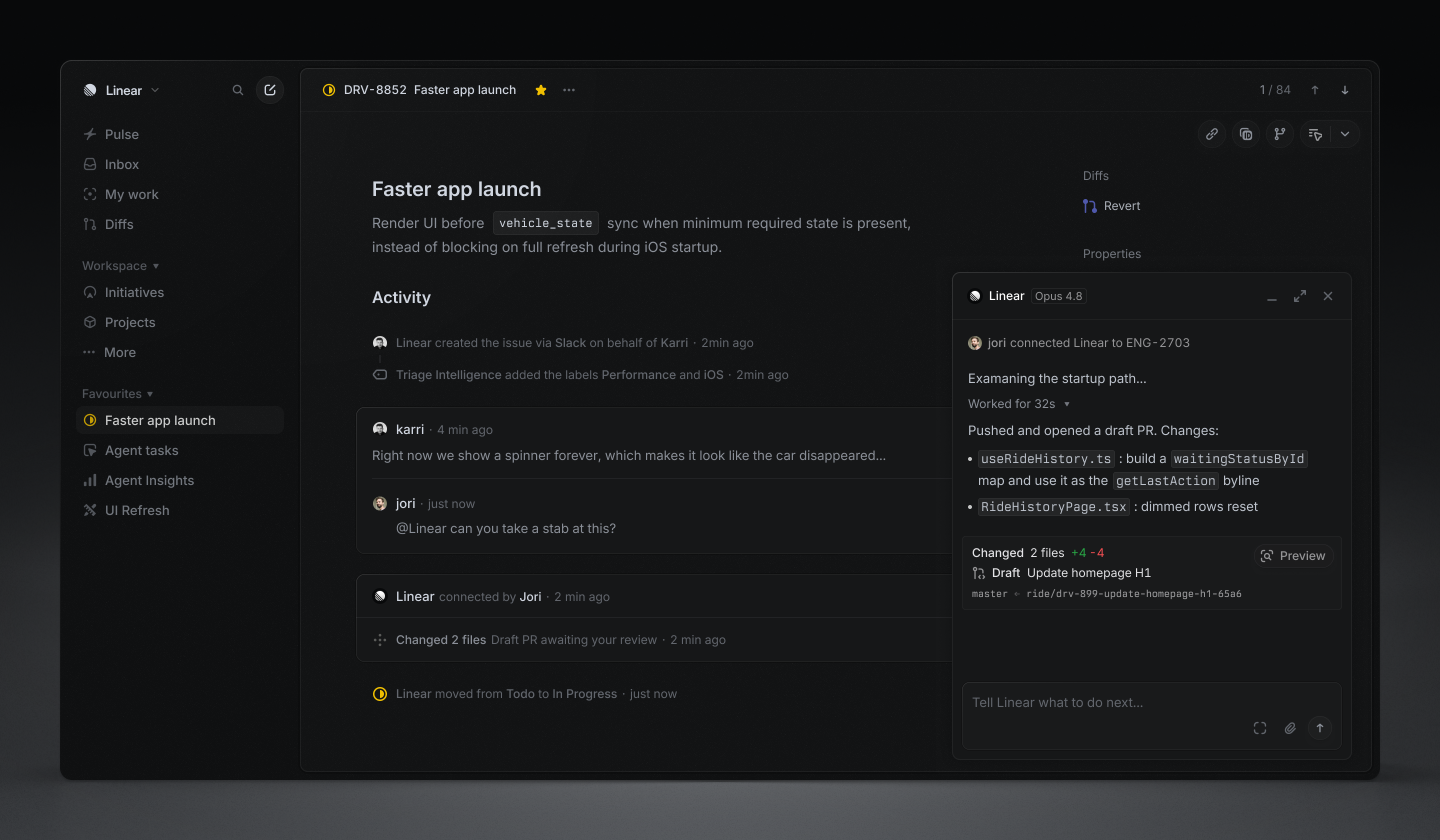The width and height of the screenshot is (1440, 840).
Task: Click the attach file paperclip icon
Action: click(1289, 728)
